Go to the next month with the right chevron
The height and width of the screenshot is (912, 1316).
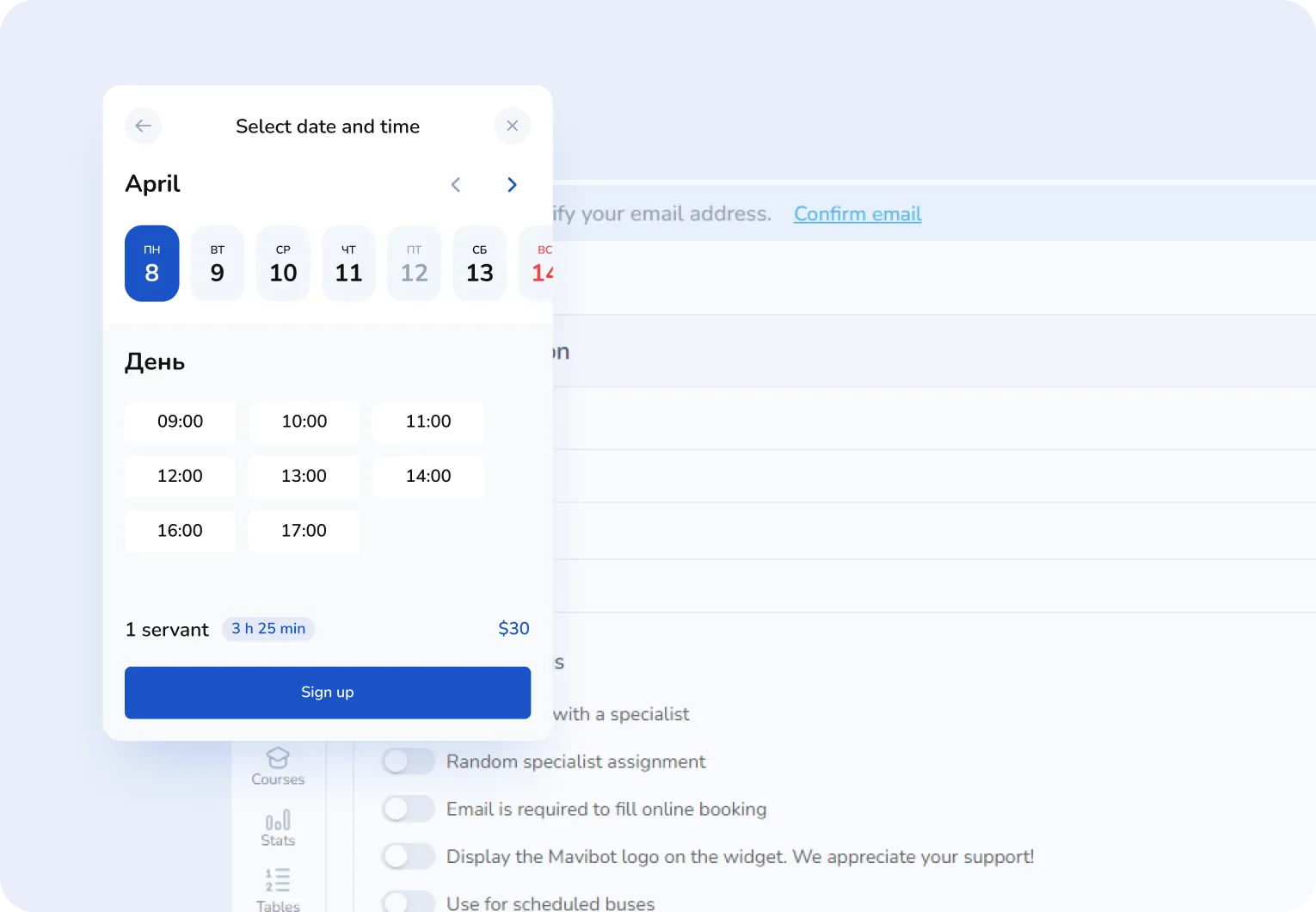(512, 184)
